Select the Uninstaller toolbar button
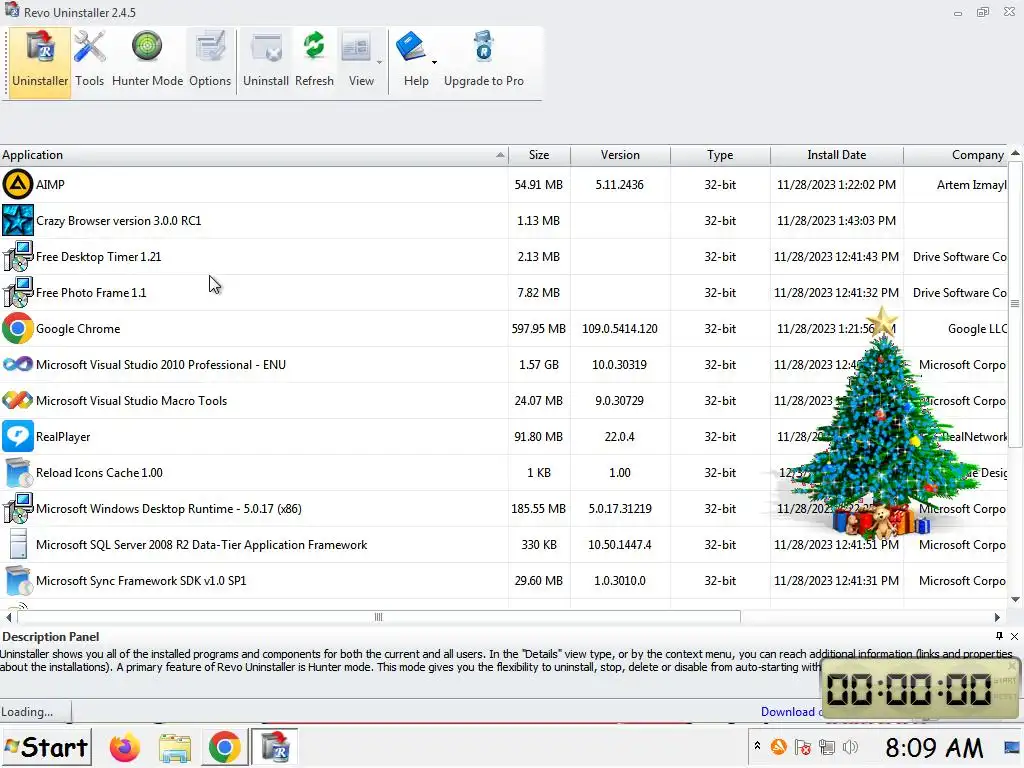The height and width of the screenshot is (768, 1024). tap(40, 63)
